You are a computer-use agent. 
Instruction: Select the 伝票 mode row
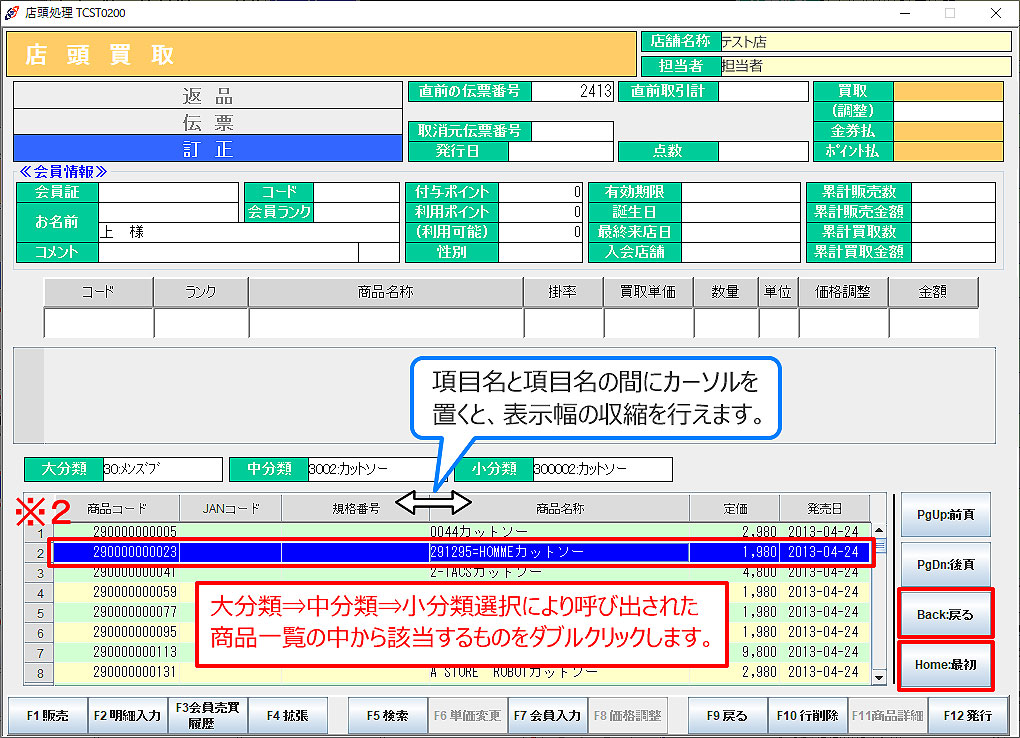[207, 122]
